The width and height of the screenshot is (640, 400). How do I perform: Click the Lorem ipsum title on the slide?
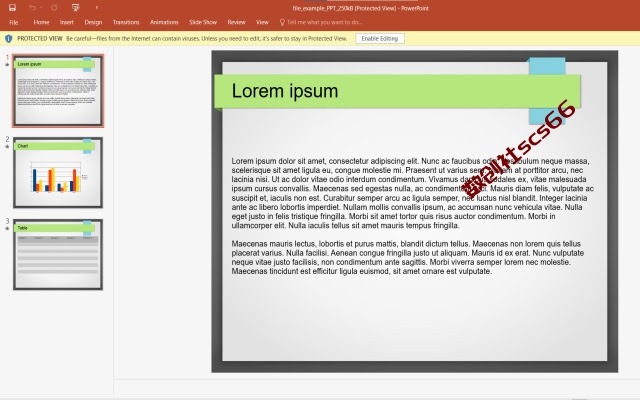[285, 91]
